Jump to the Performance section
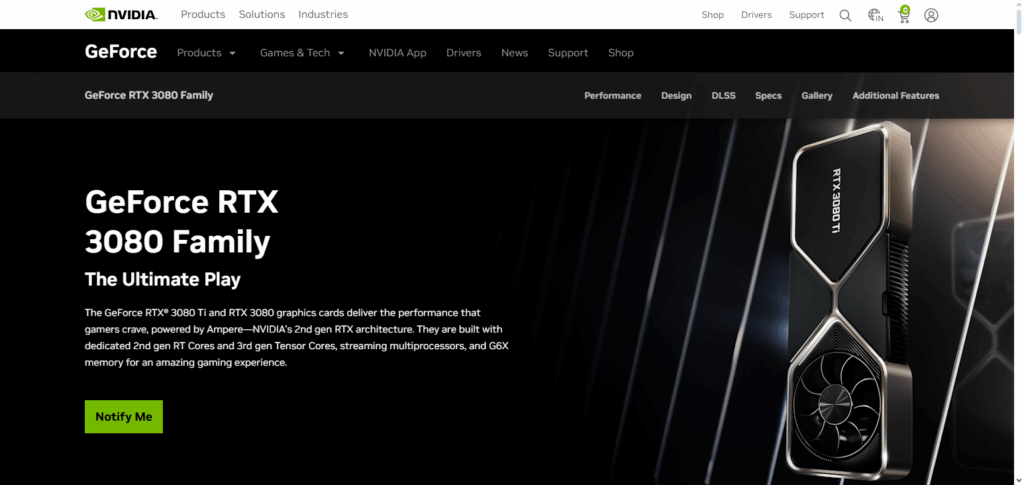Screen dimensions: 1024x485 point(613,95)
